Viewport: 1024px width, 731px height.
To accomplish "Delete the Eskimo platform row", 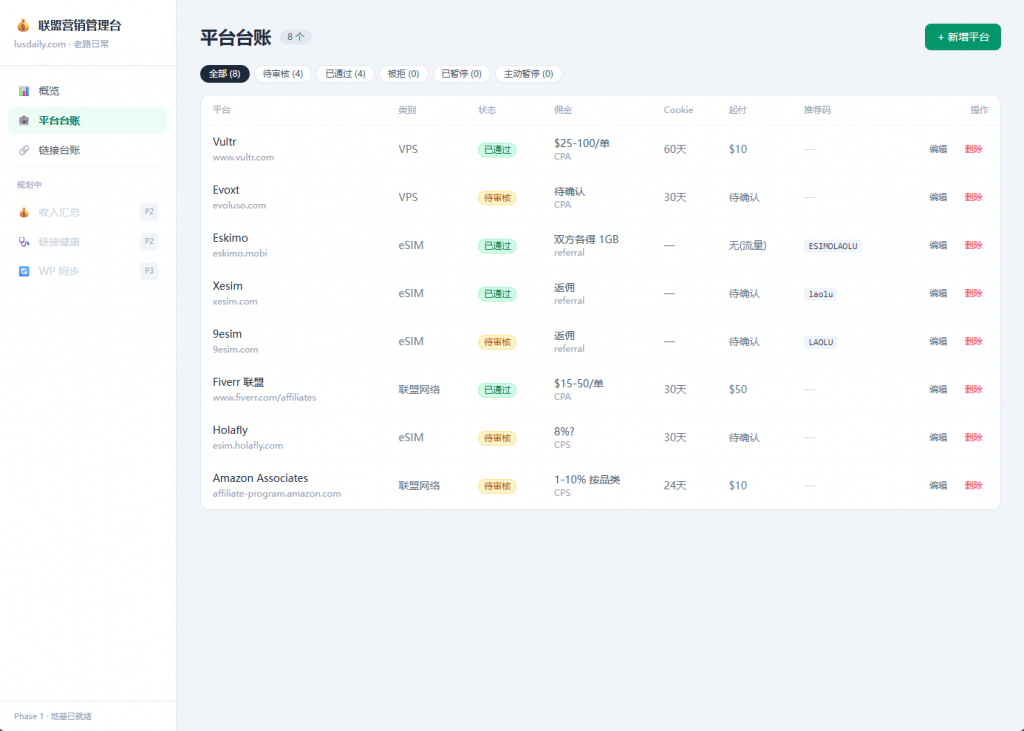I will pyautogui.click(x=973, y=245).
